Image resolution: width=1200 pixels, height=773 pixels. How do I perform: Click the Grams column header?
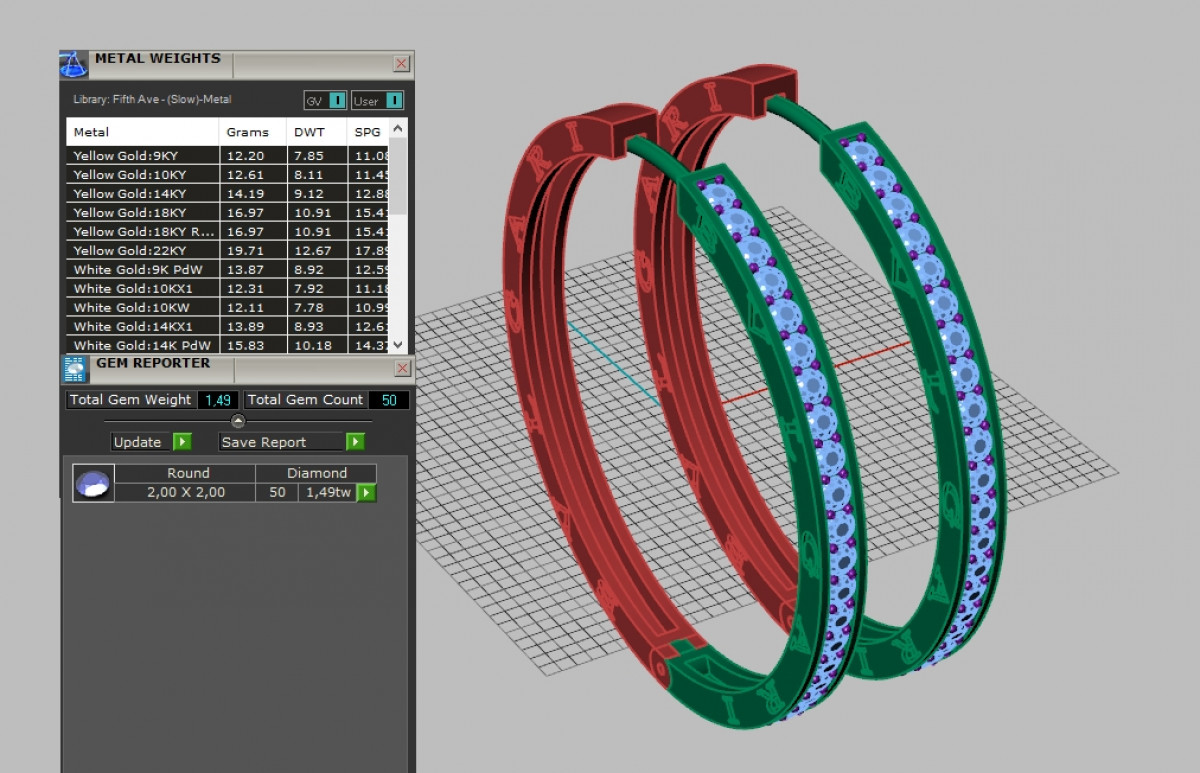(x=252, y=132)
